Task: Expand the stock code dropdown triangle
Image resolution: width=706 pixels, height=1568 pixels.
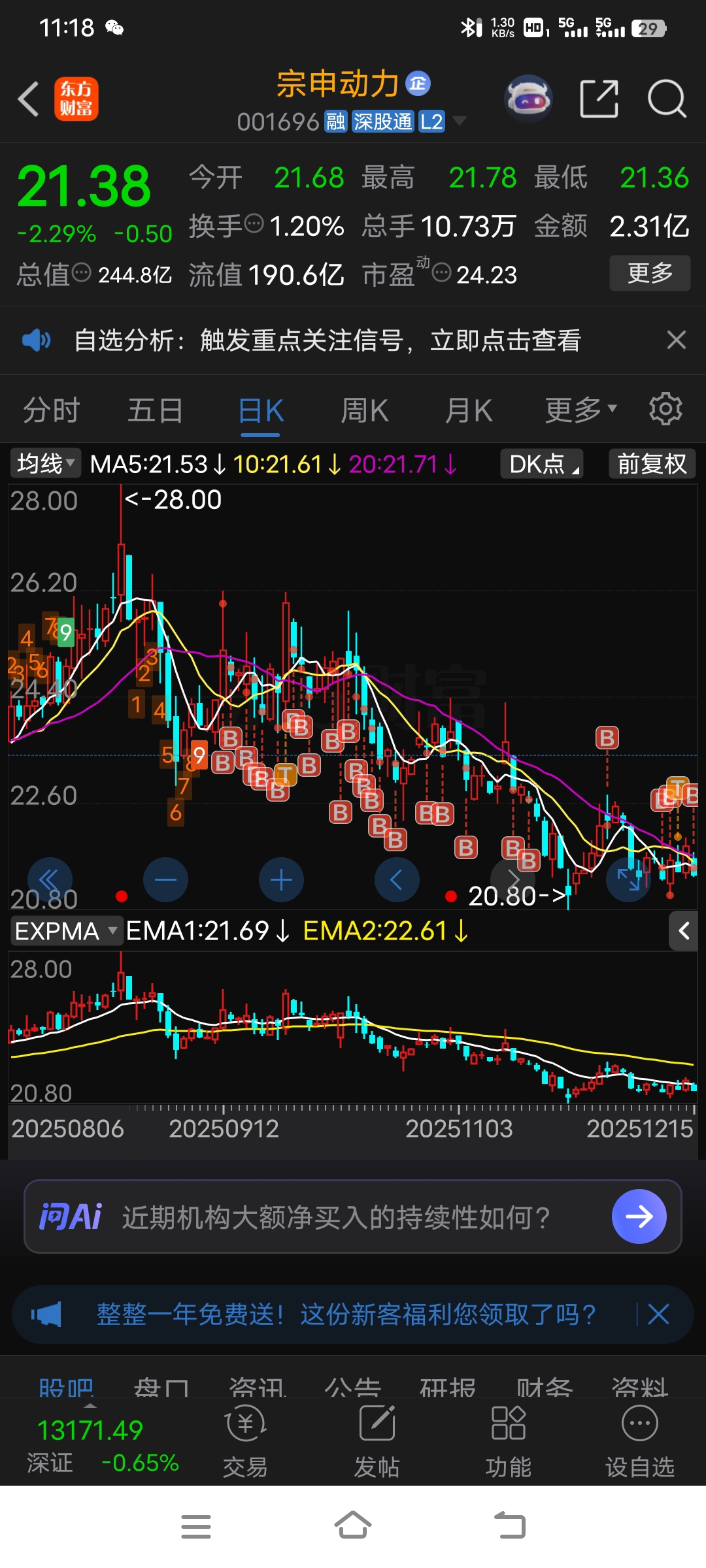Action: click(460, 121)
